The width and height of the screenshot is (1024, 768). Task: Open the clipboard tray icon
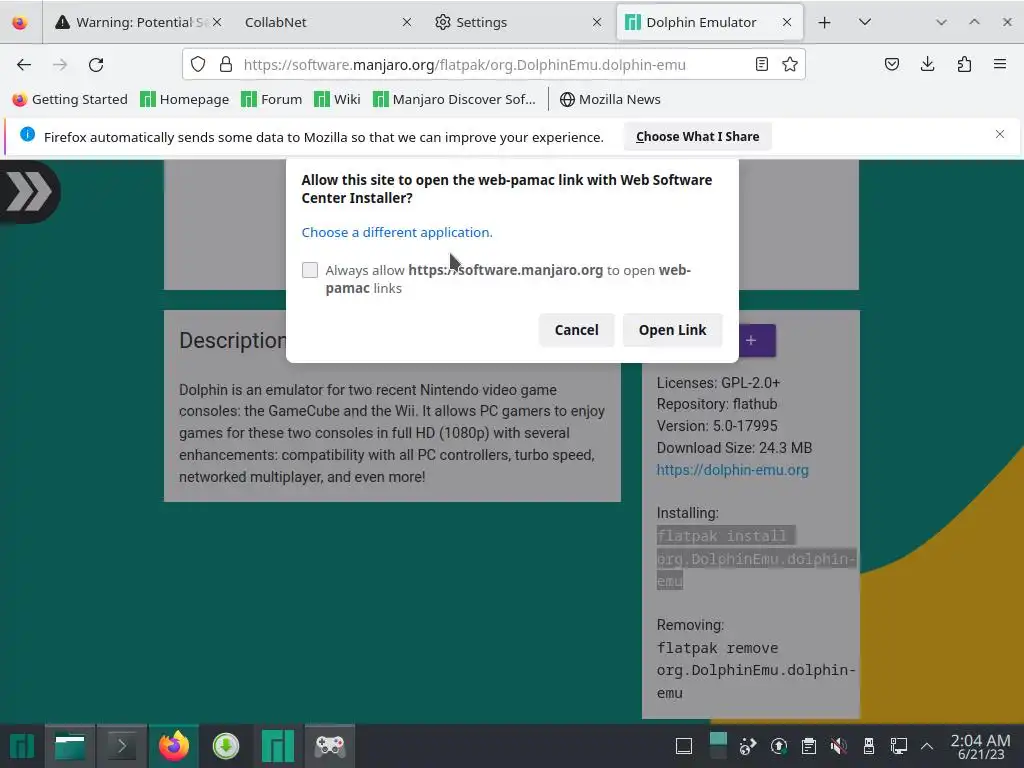click(x=808, y=746)
